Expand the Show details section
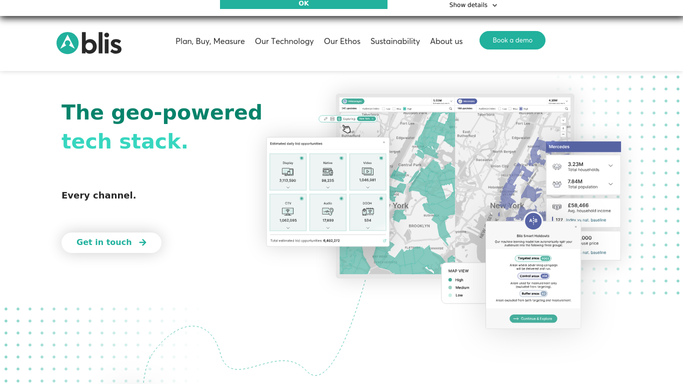Viewport: 683px width, 384px height. click(473, 5)
